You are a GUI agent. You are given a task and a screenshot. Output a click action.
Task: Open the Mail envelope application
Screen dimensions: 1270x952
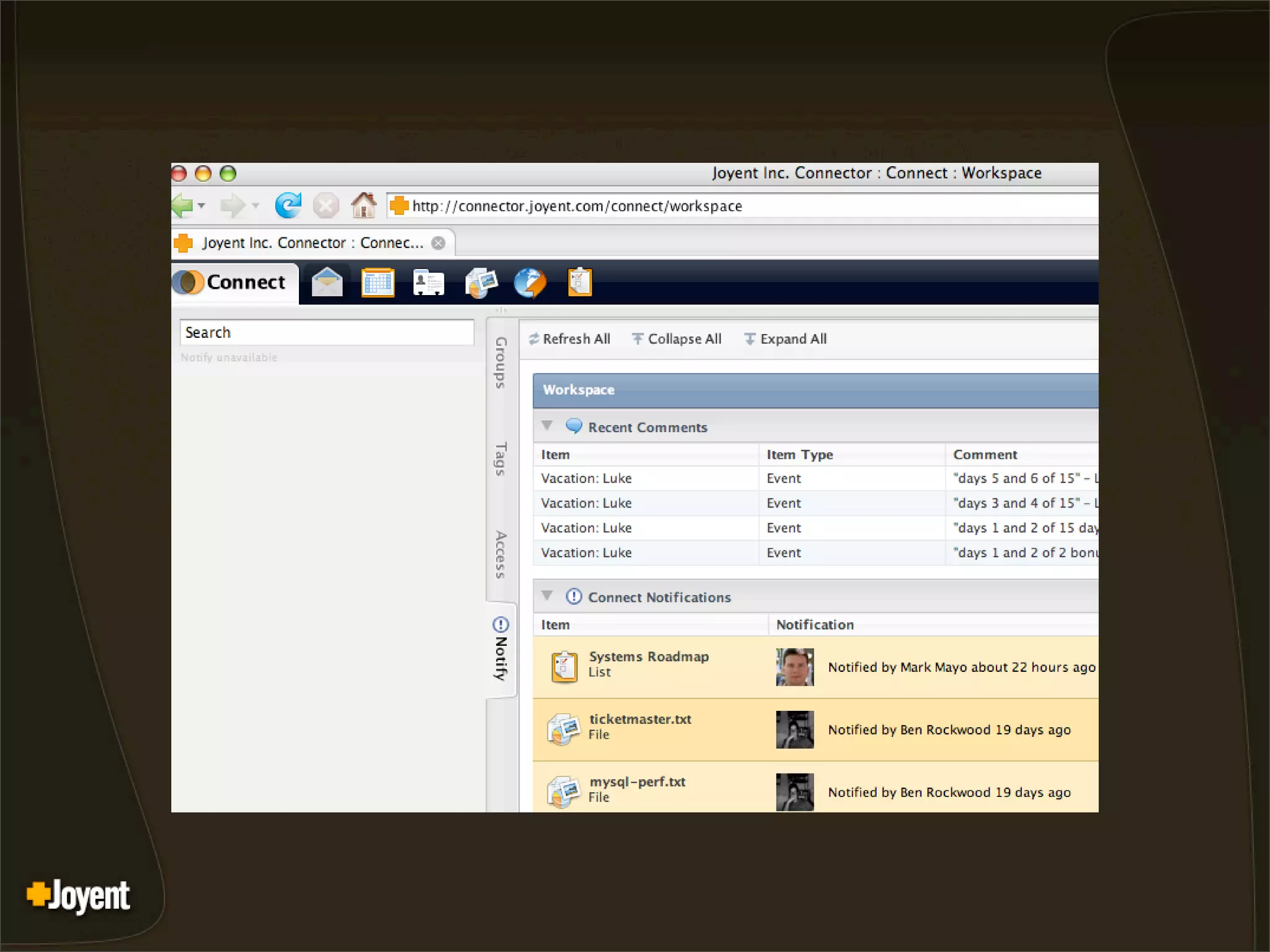pyautogui.click(x=327, y=283)
